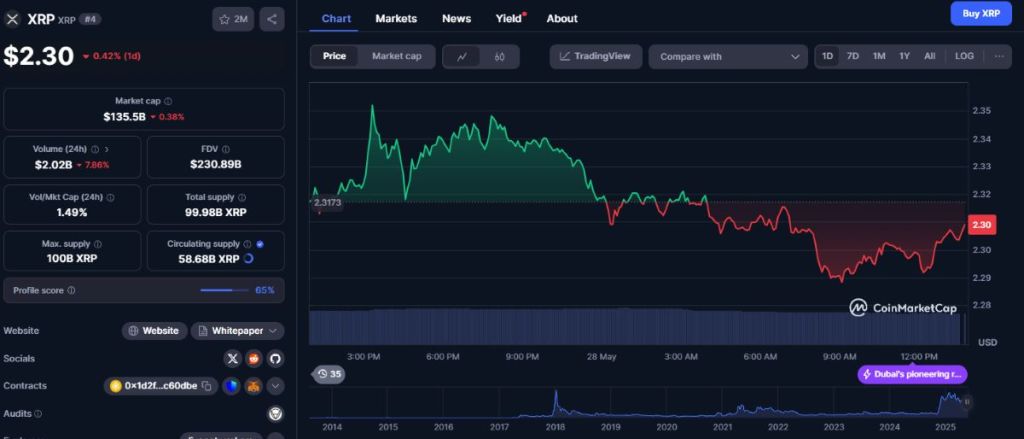Select the 1Y time range
The width and height of the screenshot is (1024, 439).
tap(904, 56)
